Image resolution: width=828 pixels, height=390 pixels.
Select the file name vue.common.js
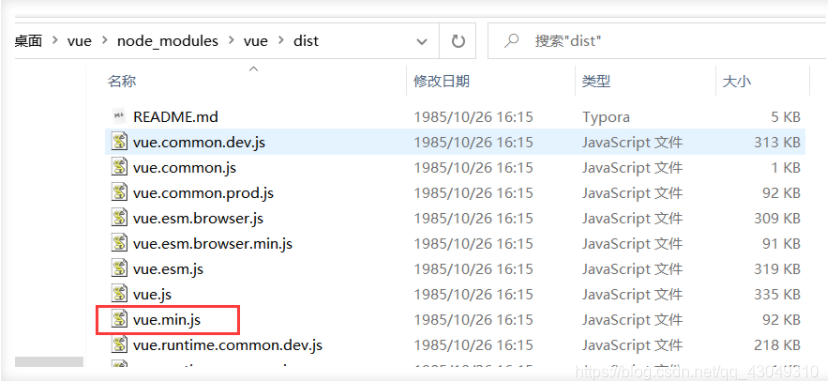(184, 168)
